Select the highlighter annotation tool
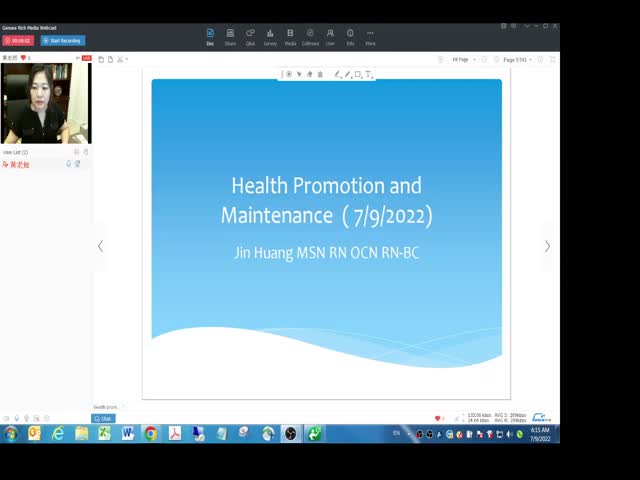The width and height of the screenshot is (640, 480). tap(347, 74)
